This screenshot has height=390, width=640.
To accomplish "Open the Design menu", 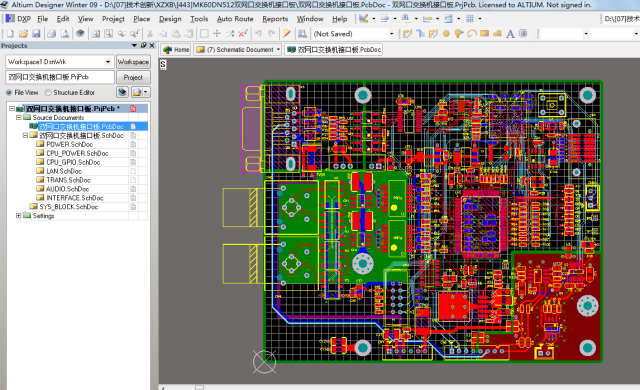I will [170, 19].
